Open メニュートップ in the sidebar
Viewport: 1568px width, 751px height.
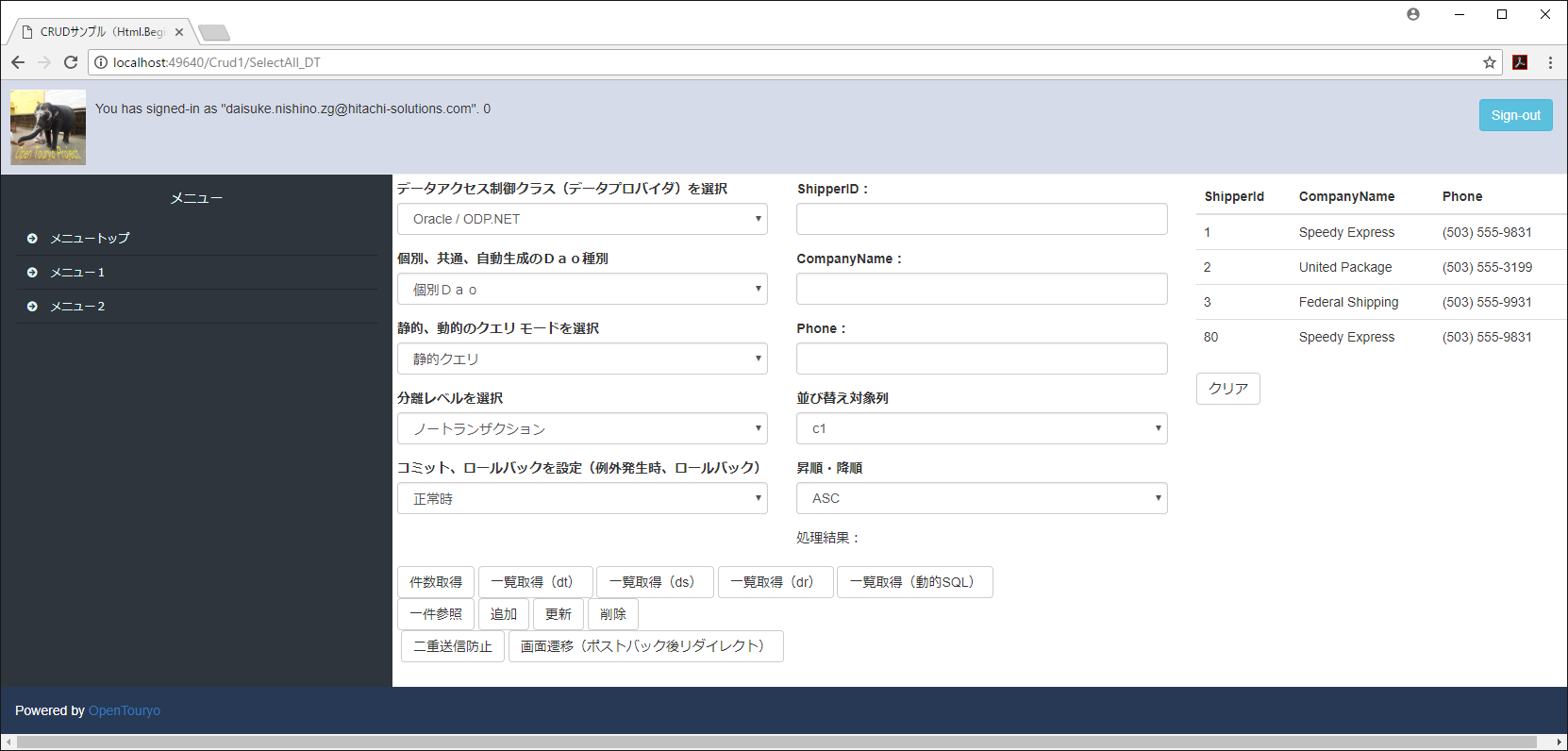pos(90,238)
